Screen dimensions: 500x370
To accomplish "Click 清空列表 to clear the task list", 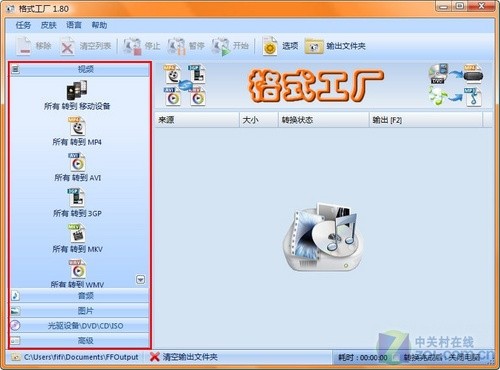I will [x=86, y=46].
